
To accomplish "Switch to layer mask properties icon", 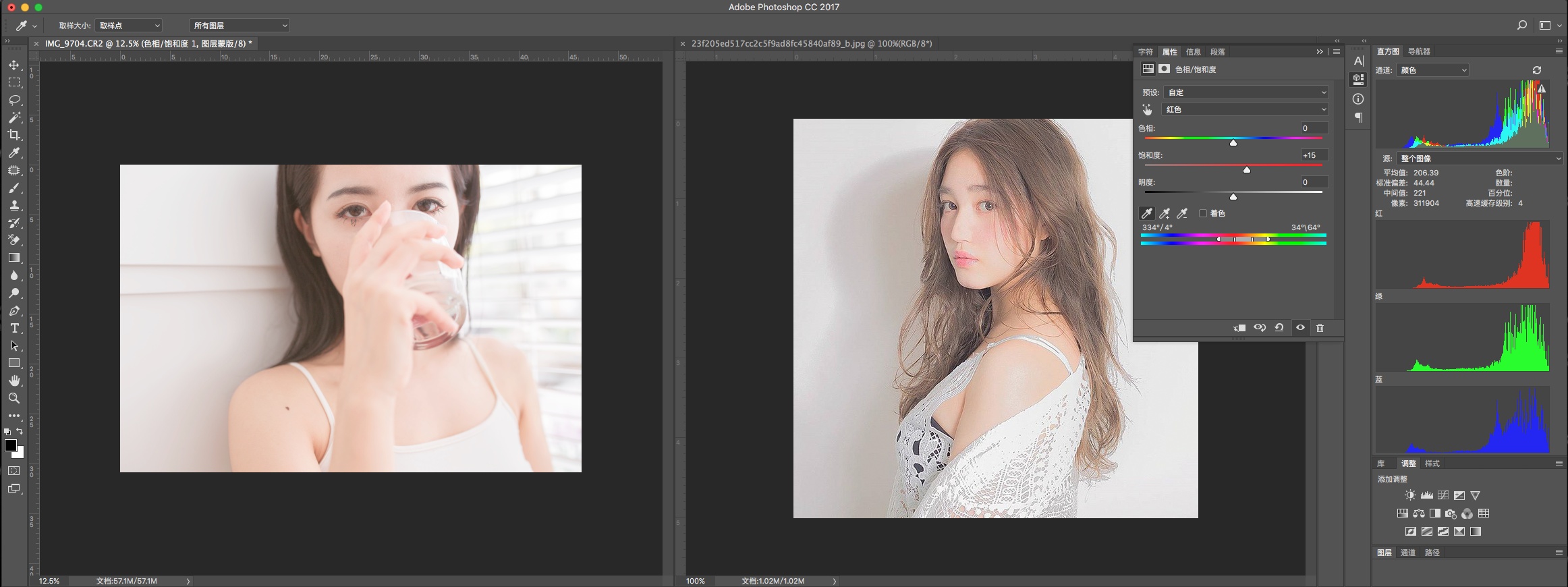I will (x=1165, y=69).
